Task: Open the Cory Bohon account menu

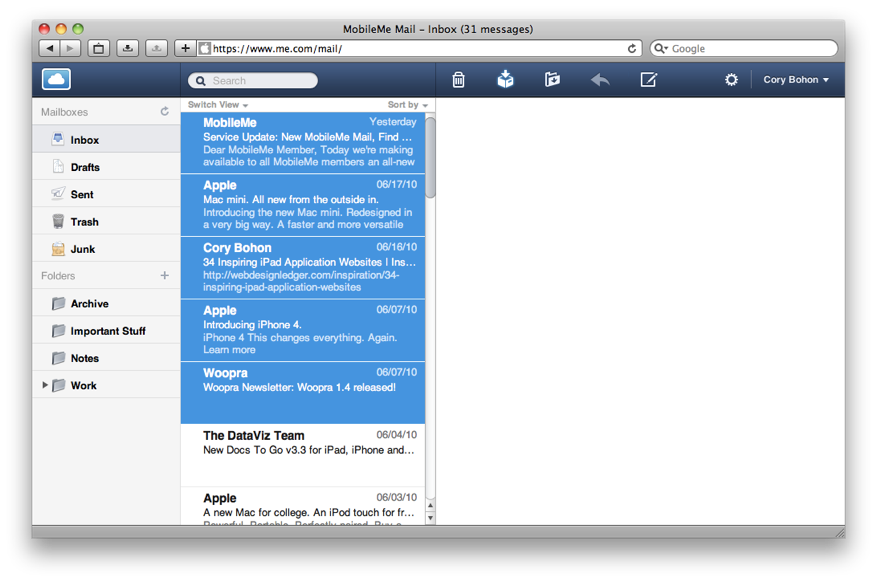Action: pos(796,80)
